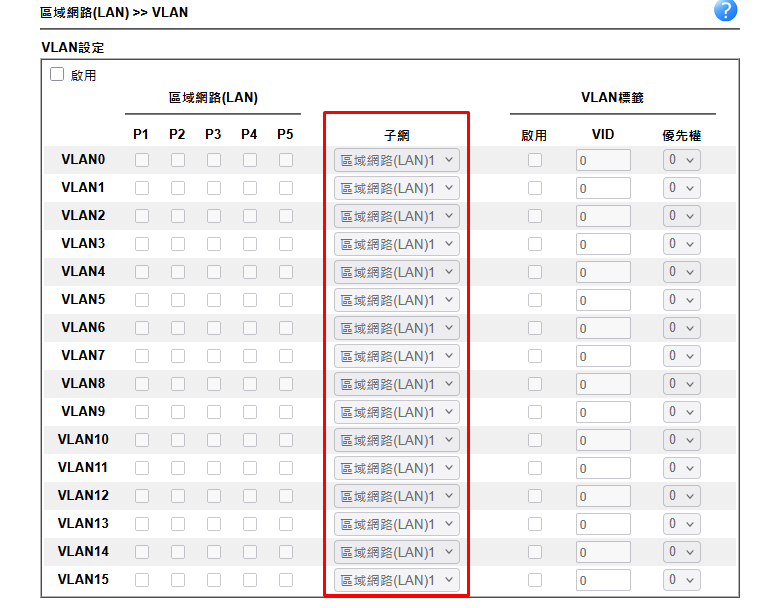Check P1 port for VLAN0

pyautogui.click(x=141, y=160)
